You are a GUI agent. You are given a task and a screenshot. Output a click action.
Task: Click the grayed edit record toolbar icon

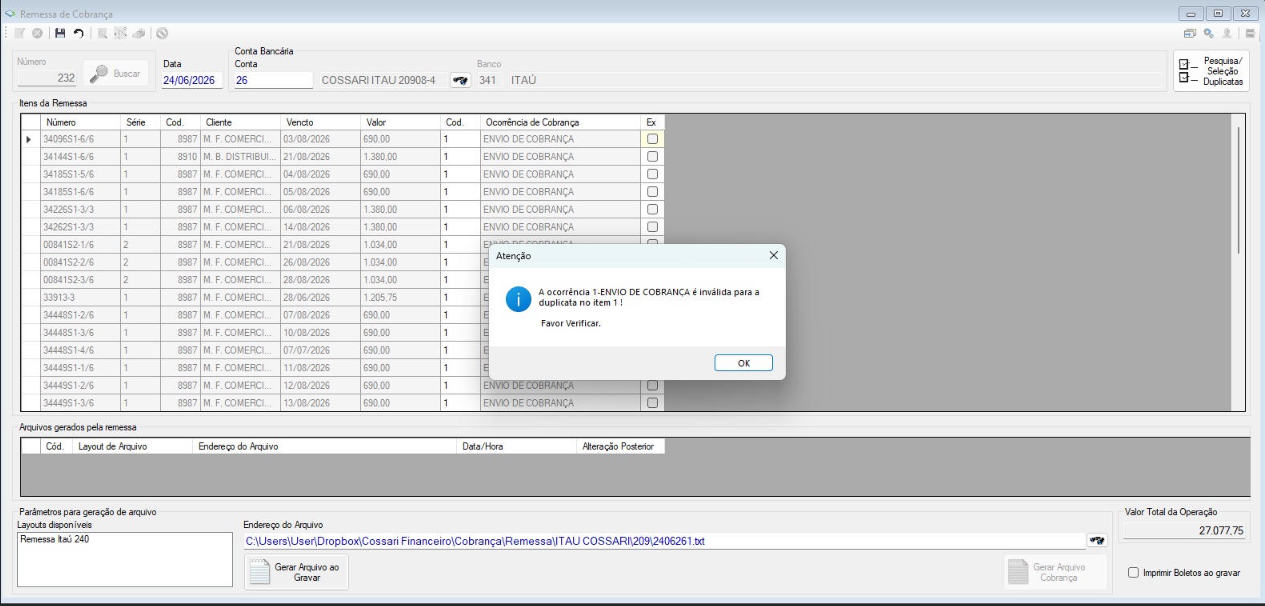point(19,33)
